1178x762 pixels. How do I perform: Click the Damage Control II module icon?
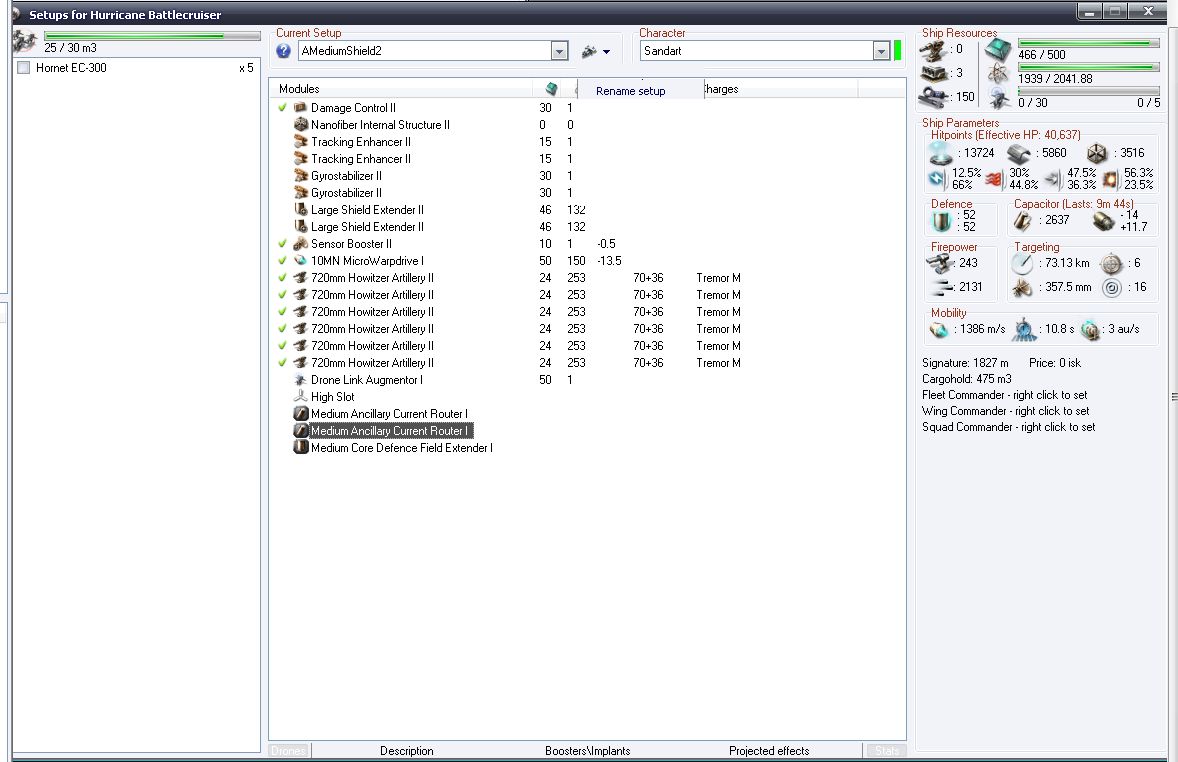coord(301,107)
